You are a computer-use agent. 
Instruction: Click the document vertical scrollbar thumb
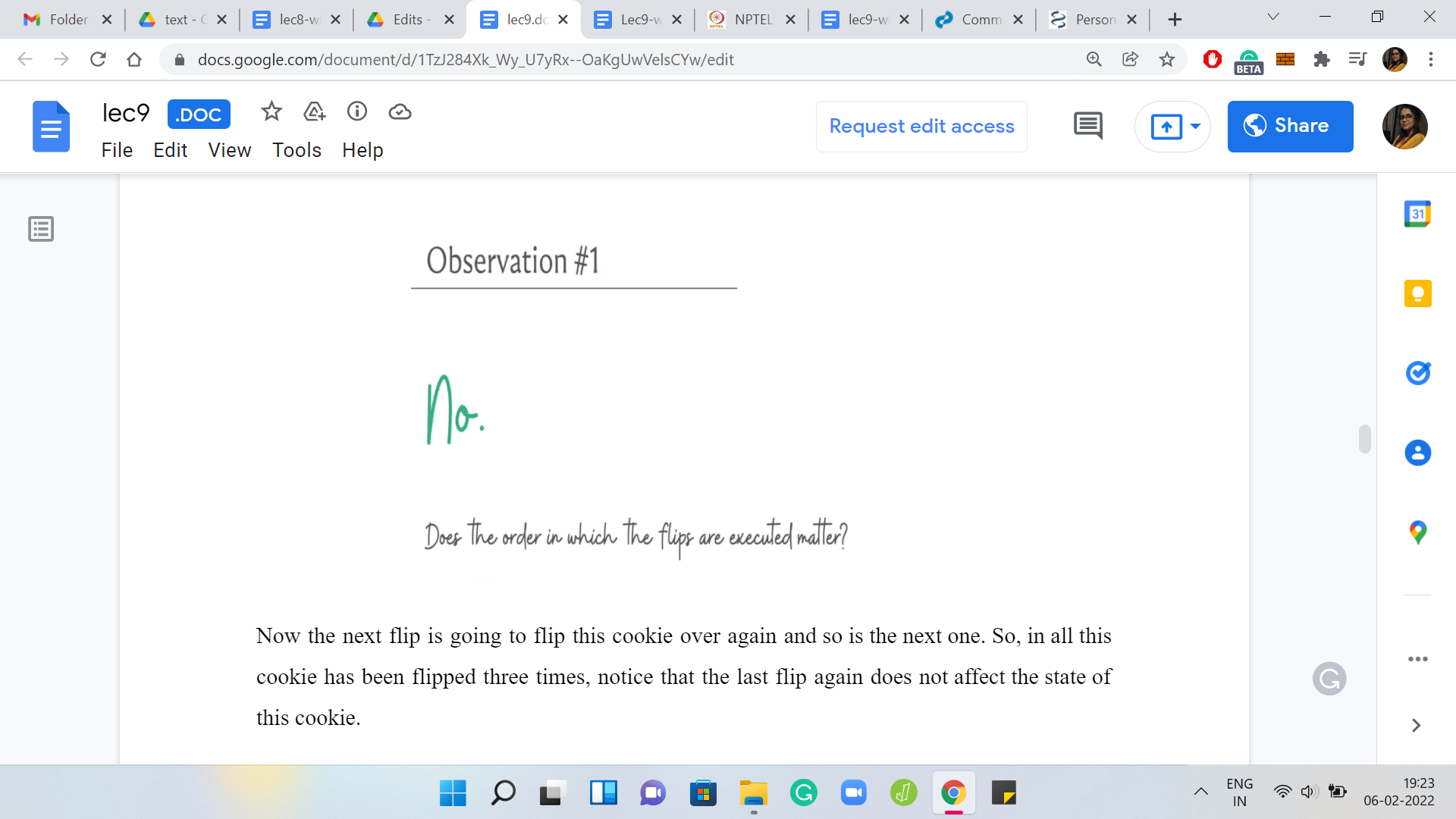click(x=1365, y=439)
